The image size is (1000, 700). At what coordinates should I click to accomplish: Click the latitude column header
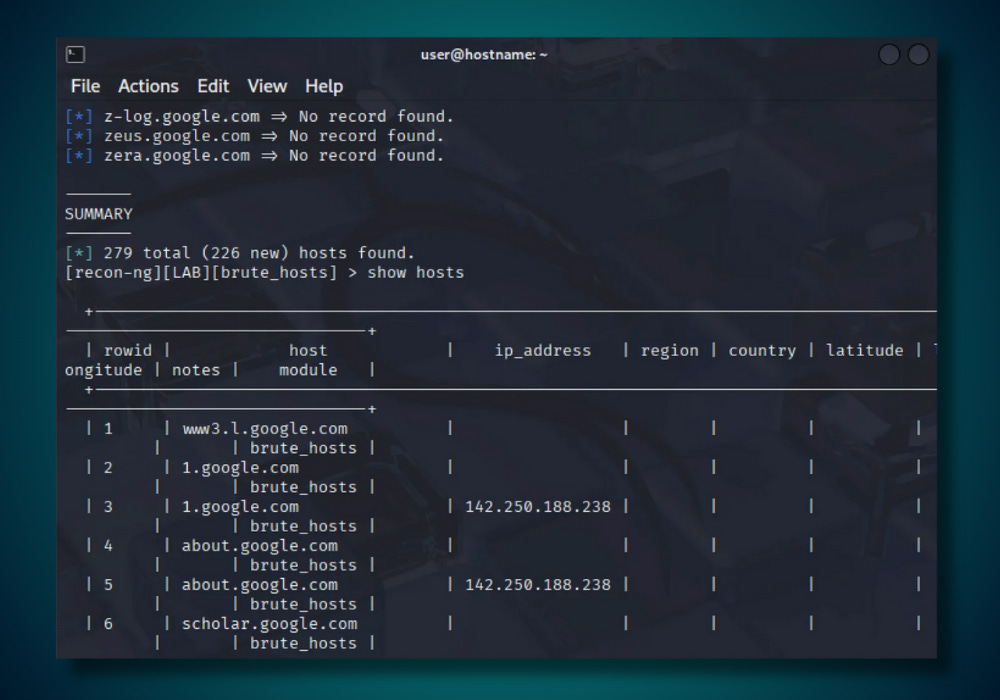point(865,351)
